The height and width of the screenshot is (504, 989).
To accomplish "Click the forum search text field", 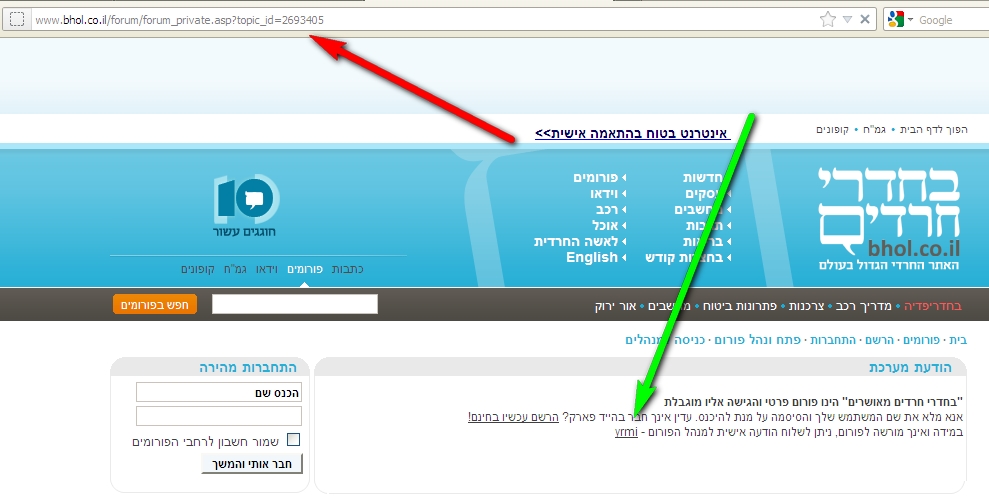I will click(295, 304).
